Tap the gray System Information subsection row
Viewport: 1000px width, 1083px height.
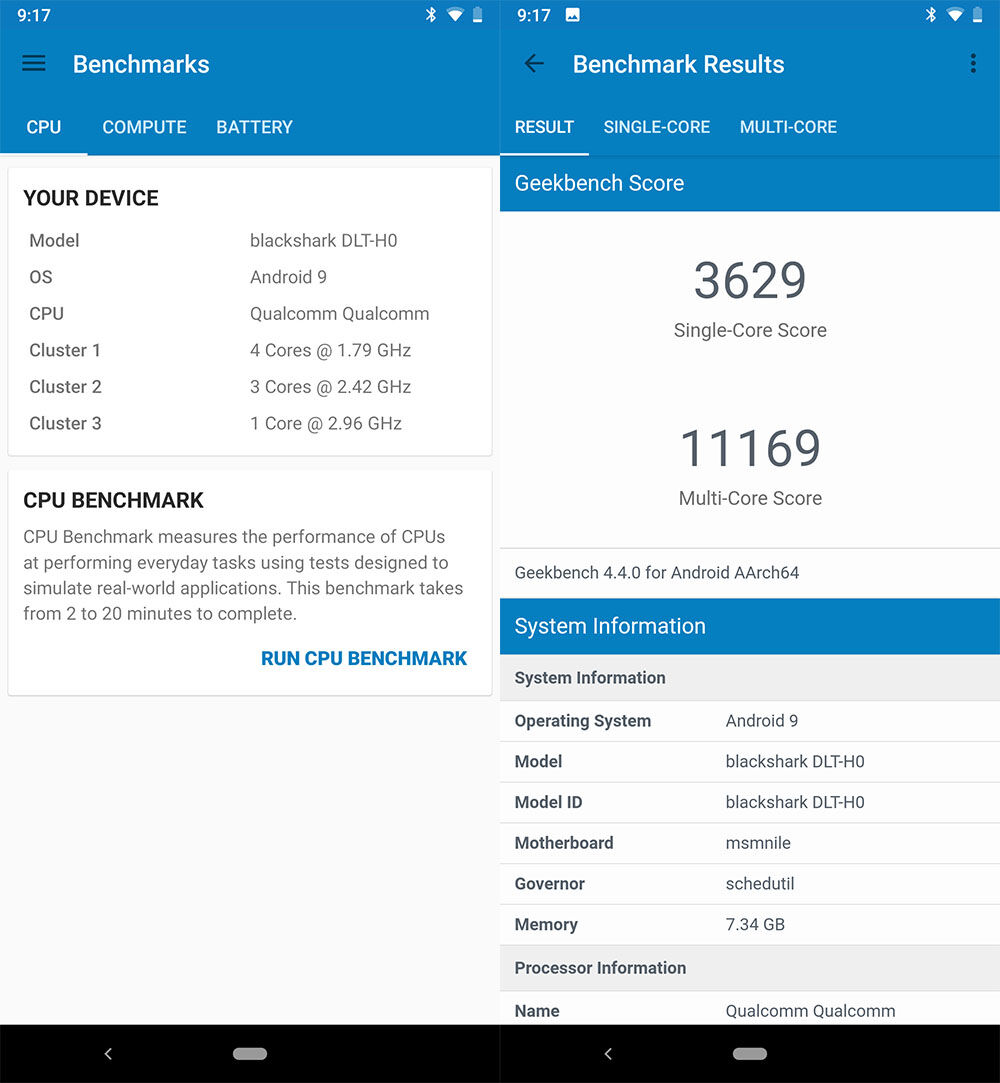coord(750,678)
